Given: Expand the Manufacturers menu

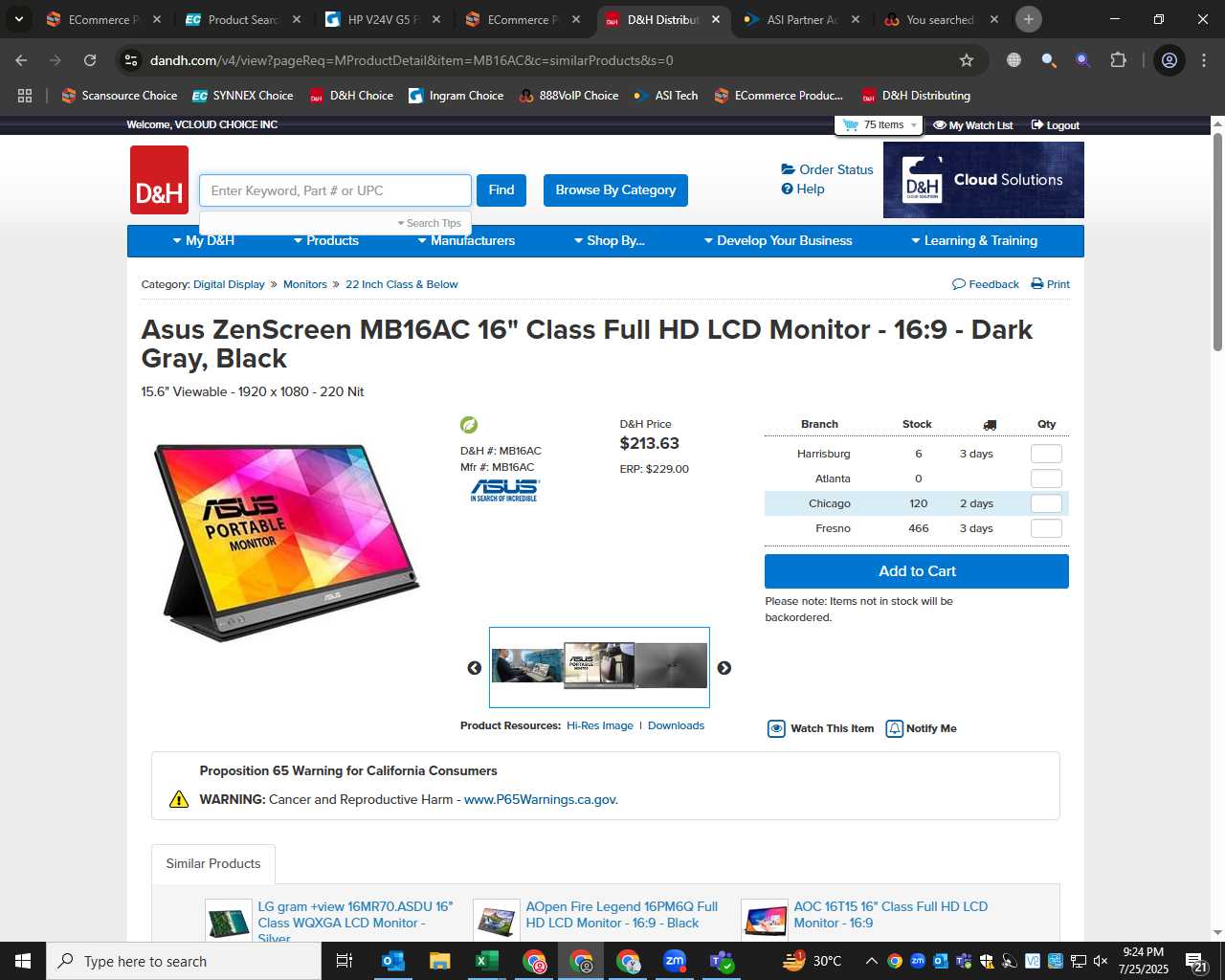Looking at the screenshot, I should pos(466,241).
